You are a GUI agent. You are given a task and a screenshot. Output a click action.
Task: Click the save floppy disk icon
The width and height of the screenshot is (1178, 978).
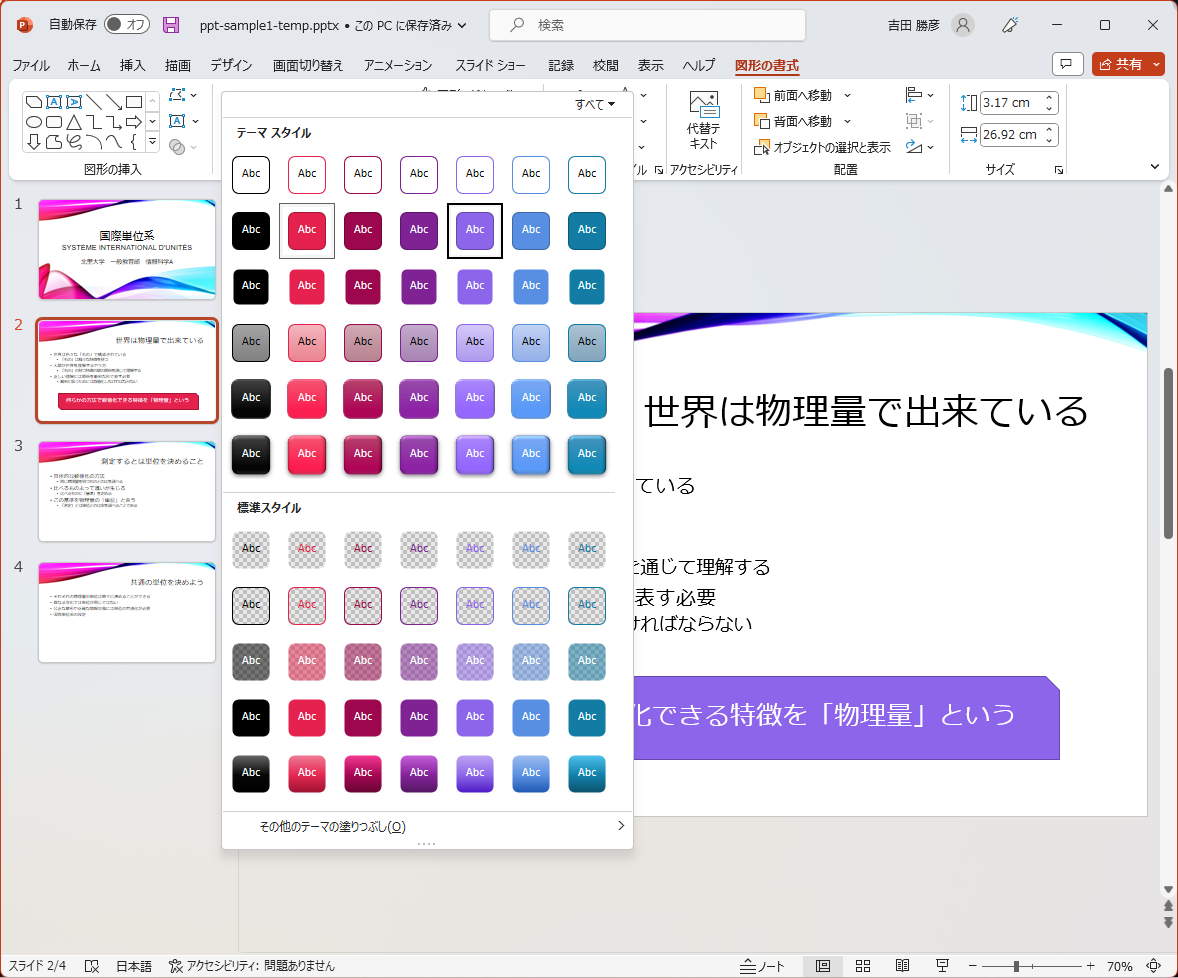pos(171,25)
